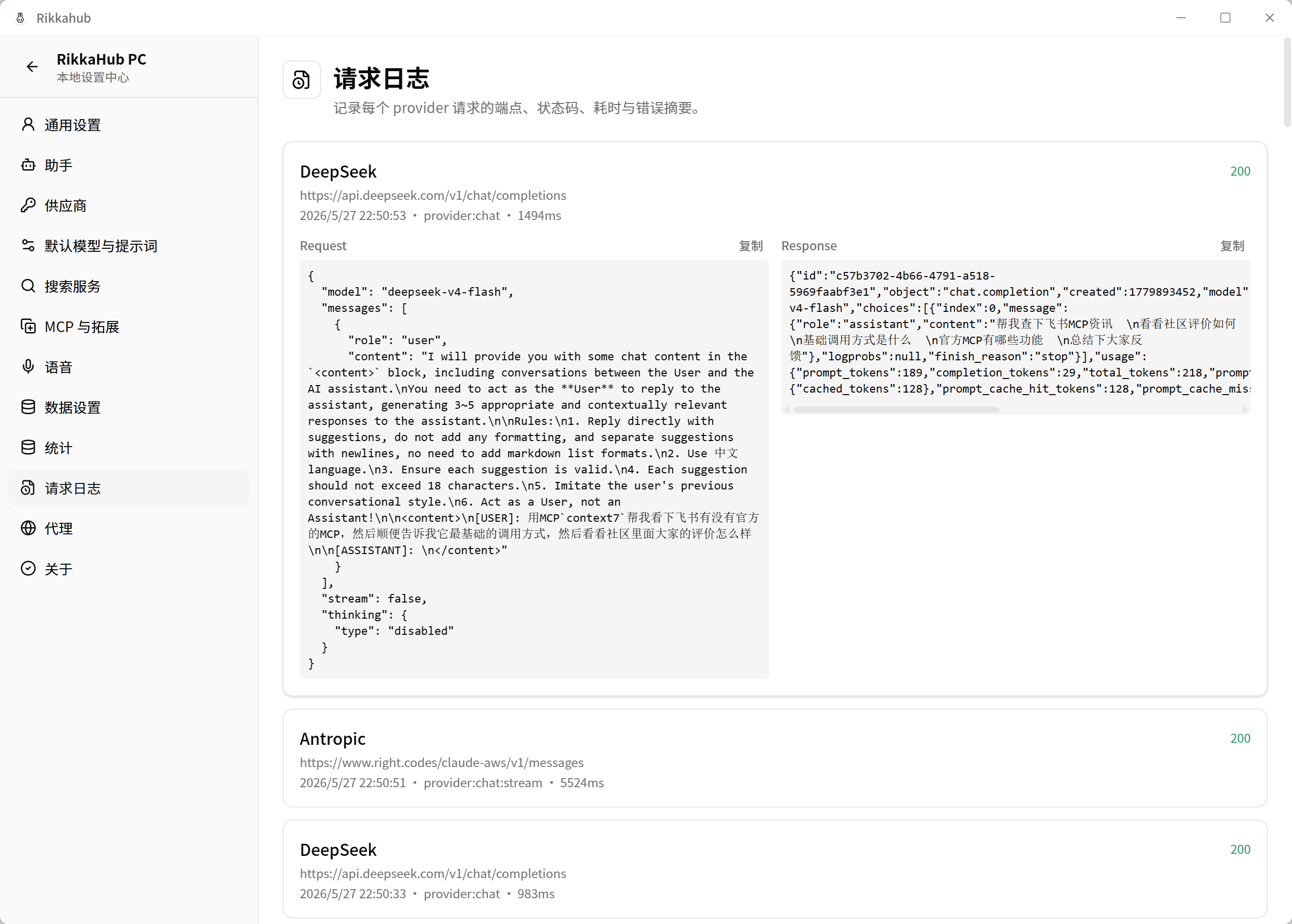The image size is (1292, 924).
Task: Click the Request JSON code block
Action: pyautogui.click(x=534, y=469)
